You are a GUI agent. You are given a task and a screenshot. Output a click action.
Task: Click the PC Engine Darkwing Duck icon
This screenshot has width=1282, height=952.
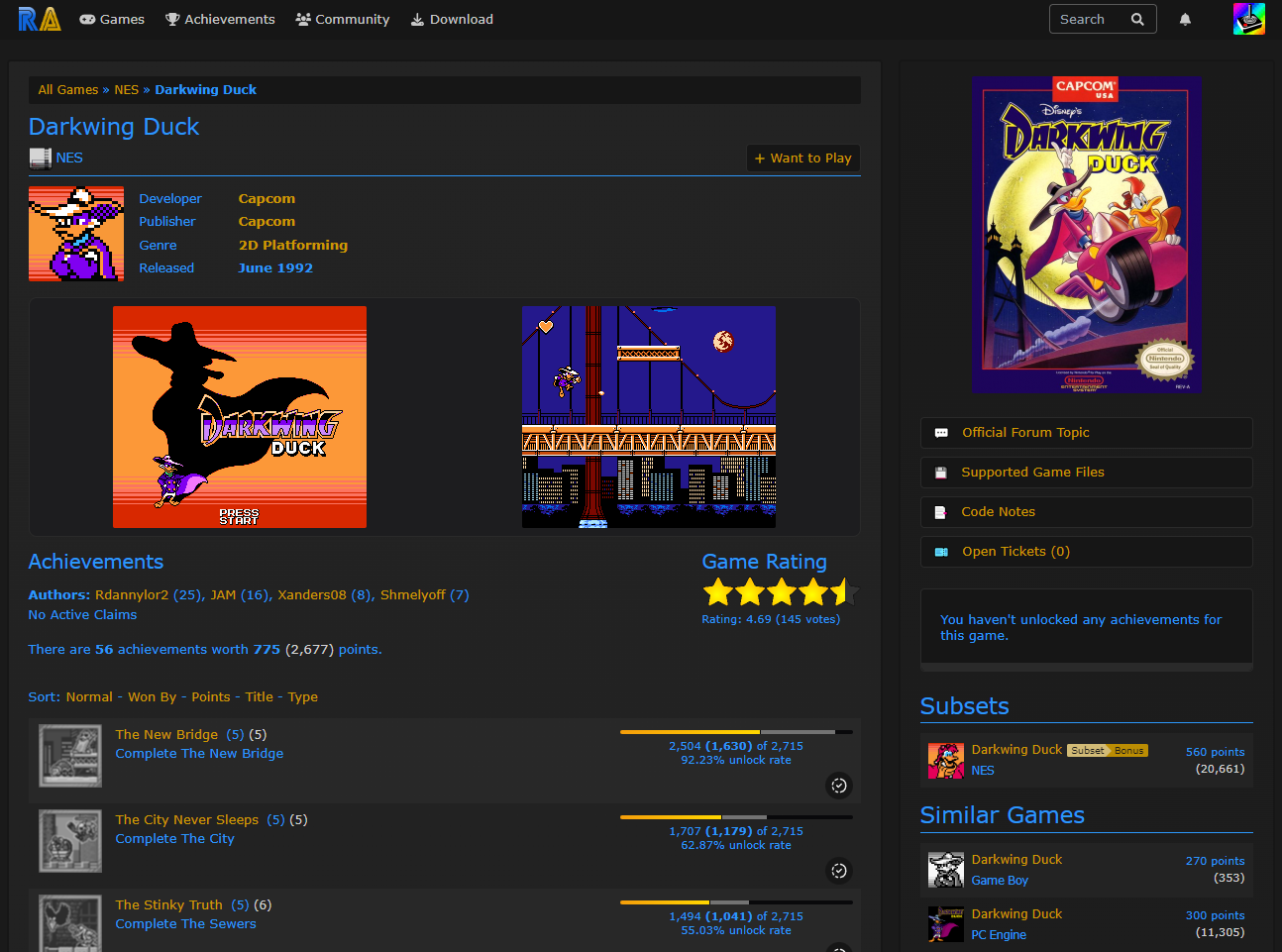pos(946,924)
